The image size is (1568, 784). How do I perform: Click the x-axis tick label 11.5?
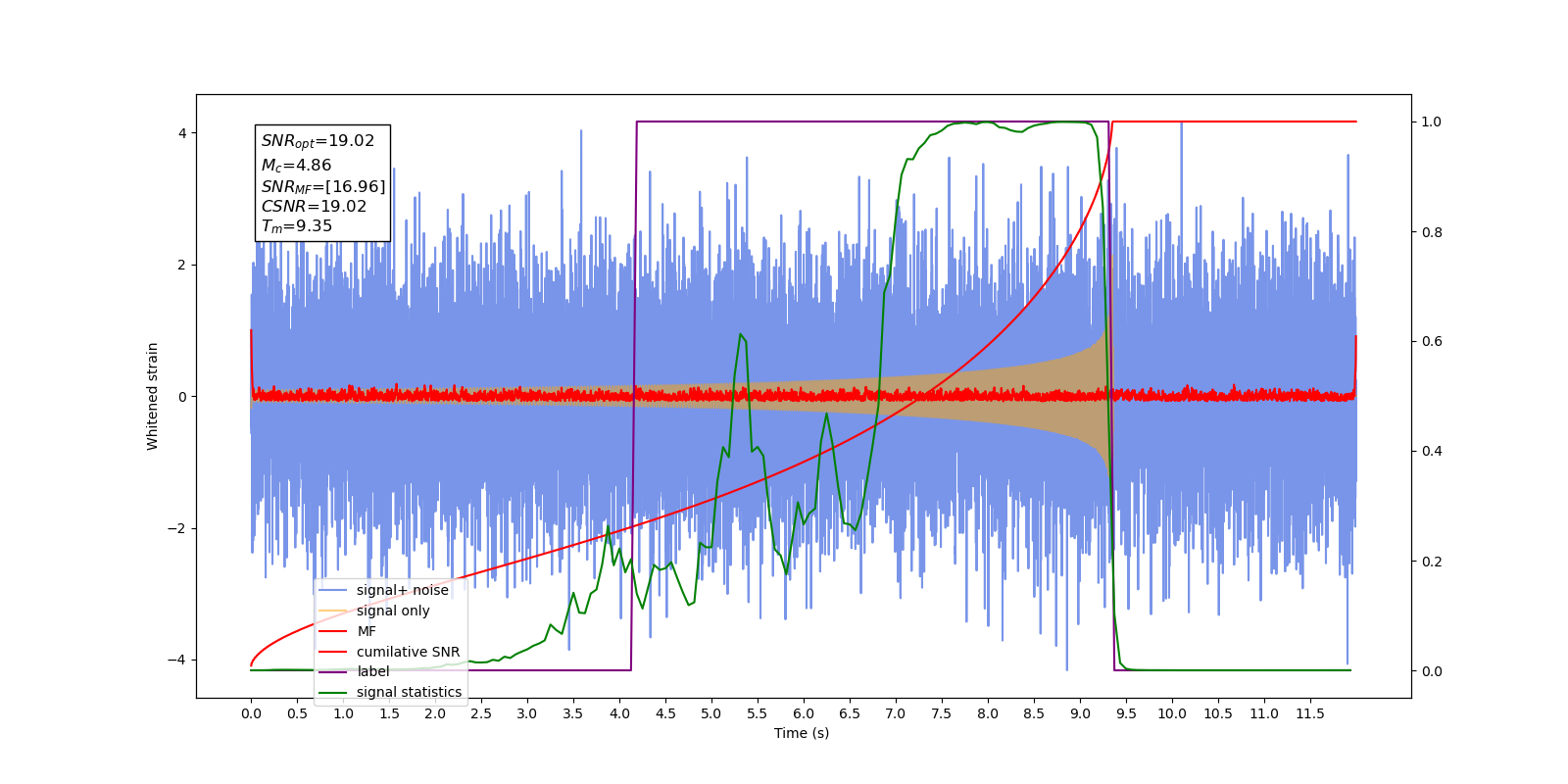pos(1310,713)
